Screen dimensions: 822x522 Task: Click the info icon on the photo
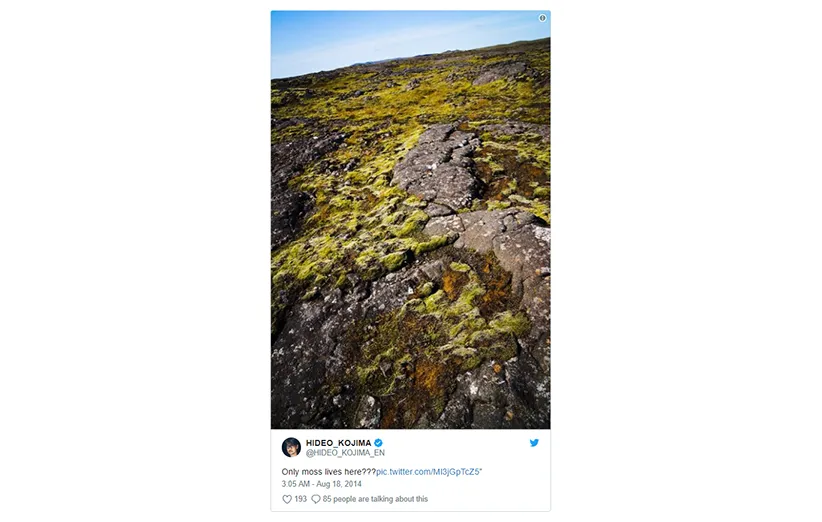tap(543, 18)
